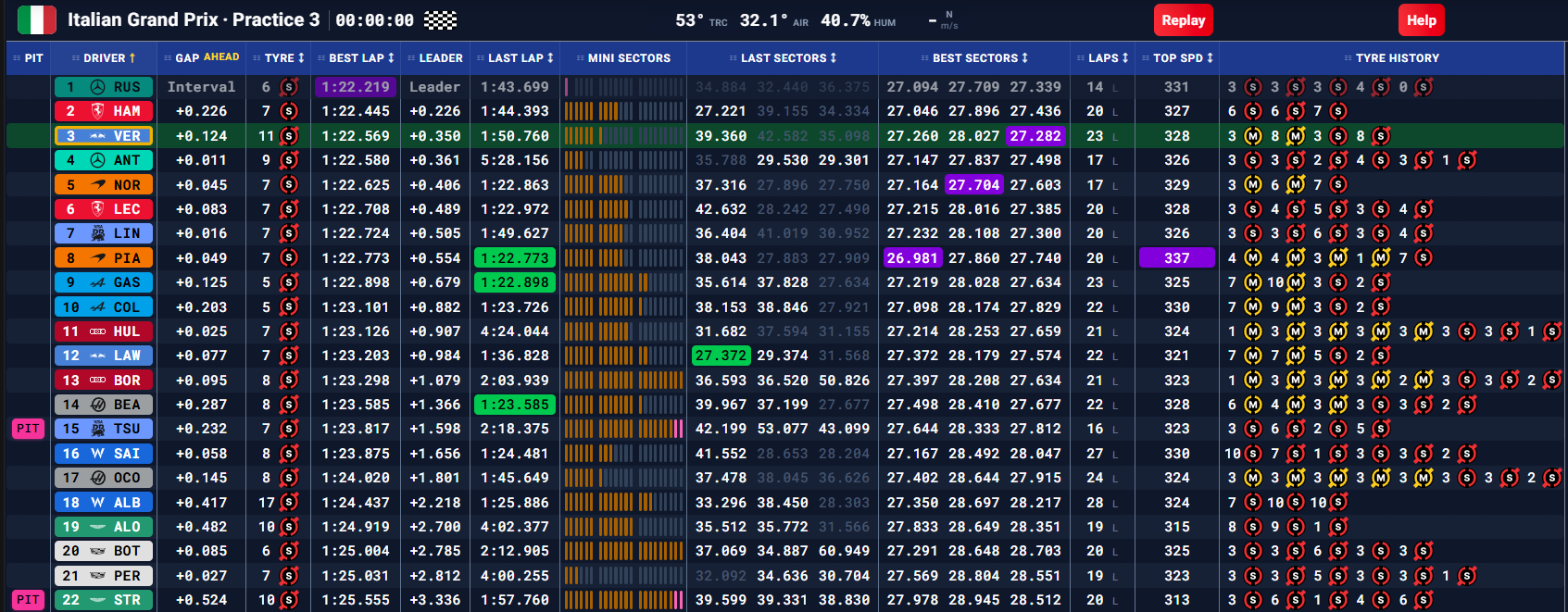The width and height of the screenshot is (1568, 612).
Task: Click the mini sector bars in HAM row
Action: point(623,111)
